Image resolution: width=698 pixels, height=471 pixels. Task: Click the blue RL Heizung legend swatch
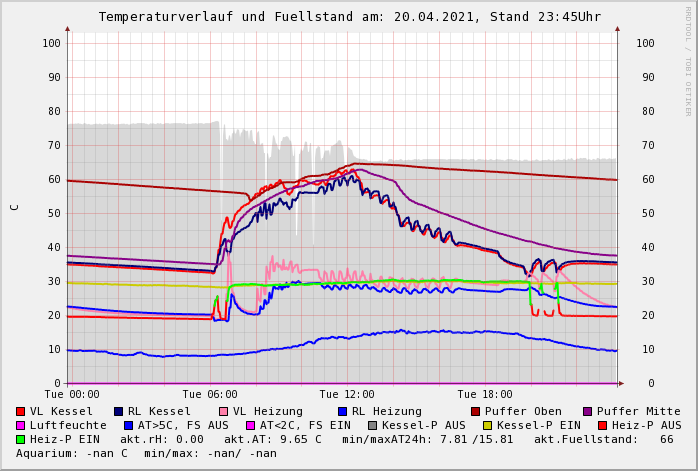[341, 412]
